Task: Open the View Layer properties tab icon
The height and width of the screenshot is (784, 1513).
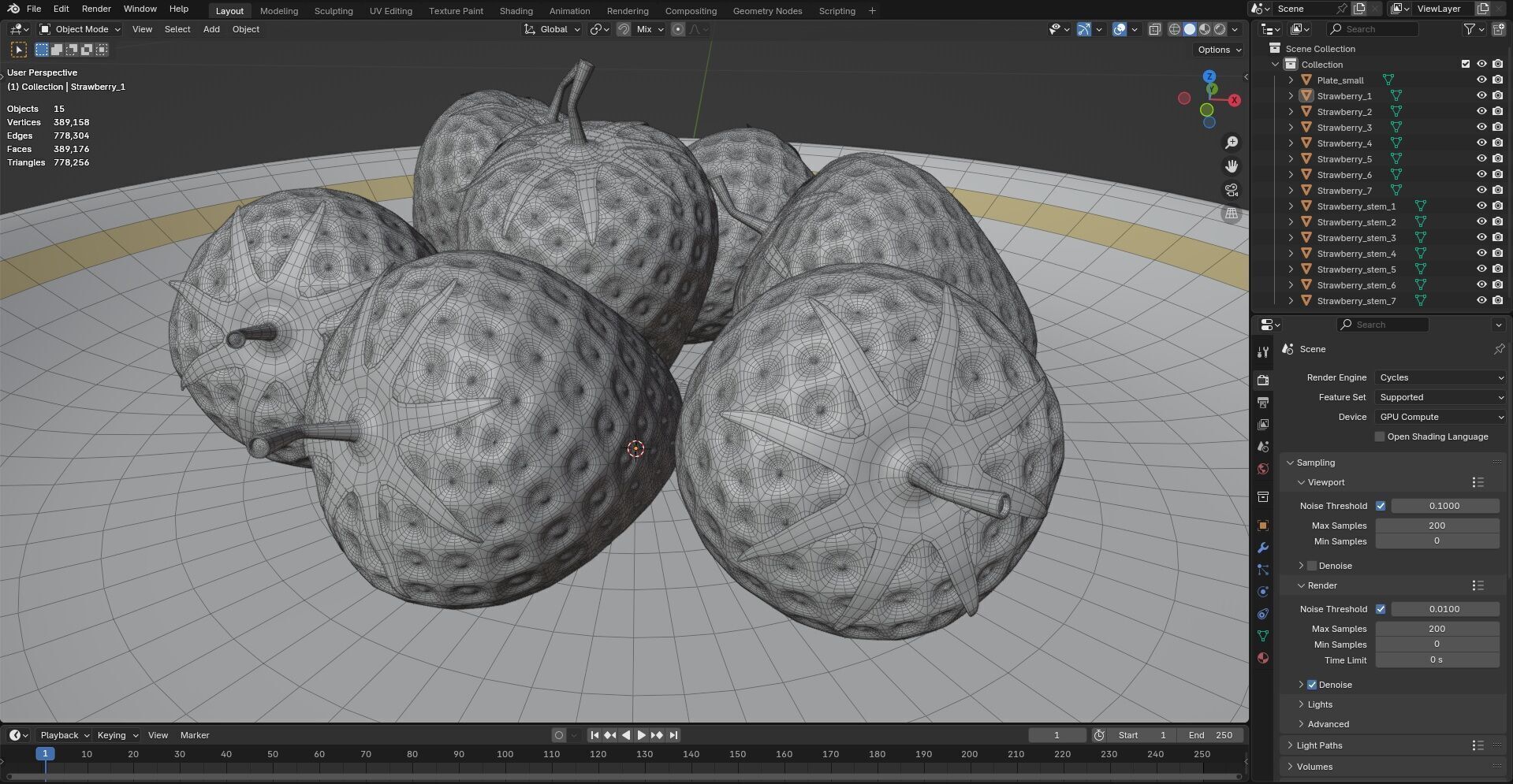Action: tap(1263, 425)
